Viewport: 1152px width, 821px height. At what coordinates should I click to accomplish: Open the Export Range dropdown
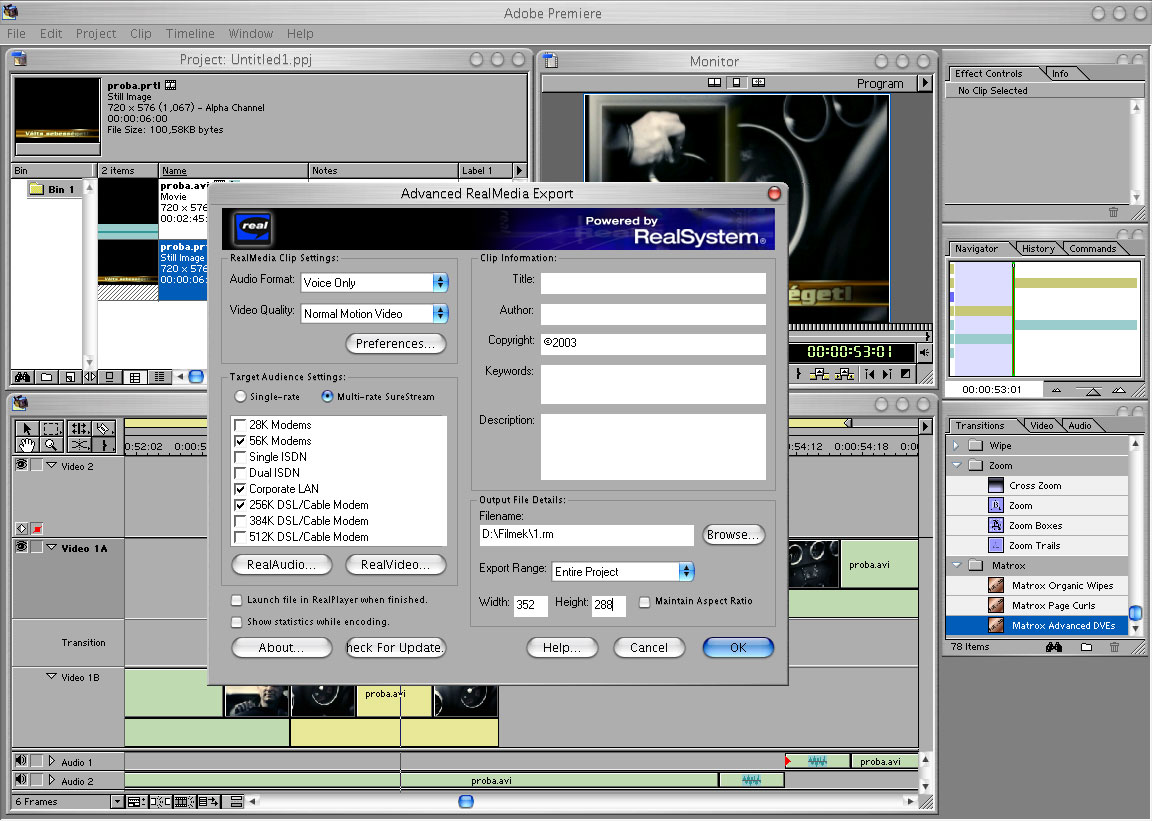623,572
